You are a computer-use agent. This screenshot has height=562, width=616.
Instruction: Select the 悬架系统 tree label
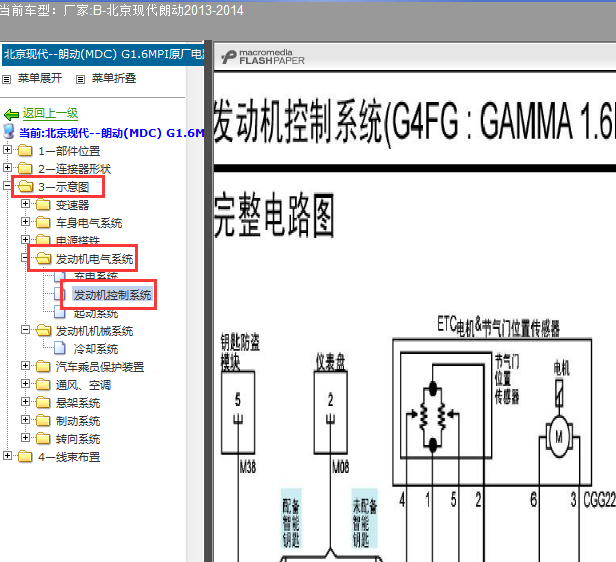(78, 403)
